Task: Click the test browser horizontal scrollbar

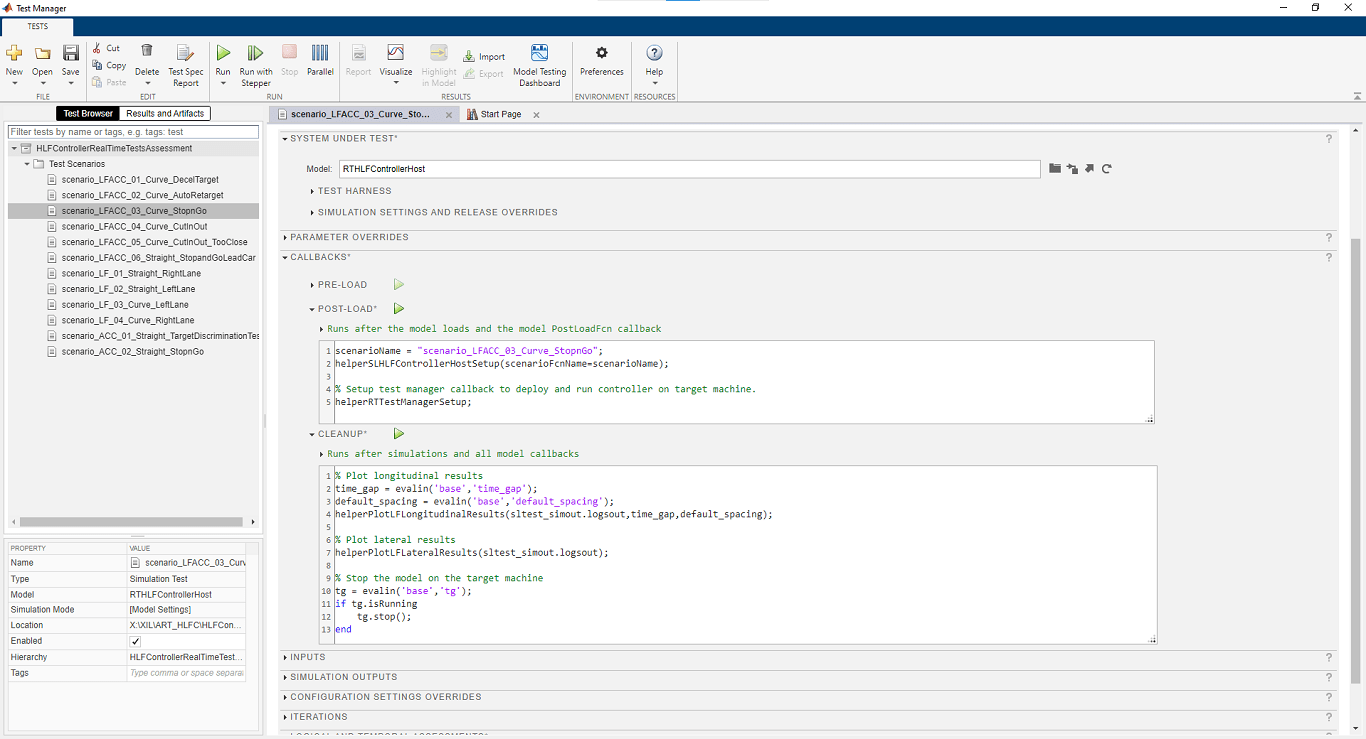Action: [130, 521]
